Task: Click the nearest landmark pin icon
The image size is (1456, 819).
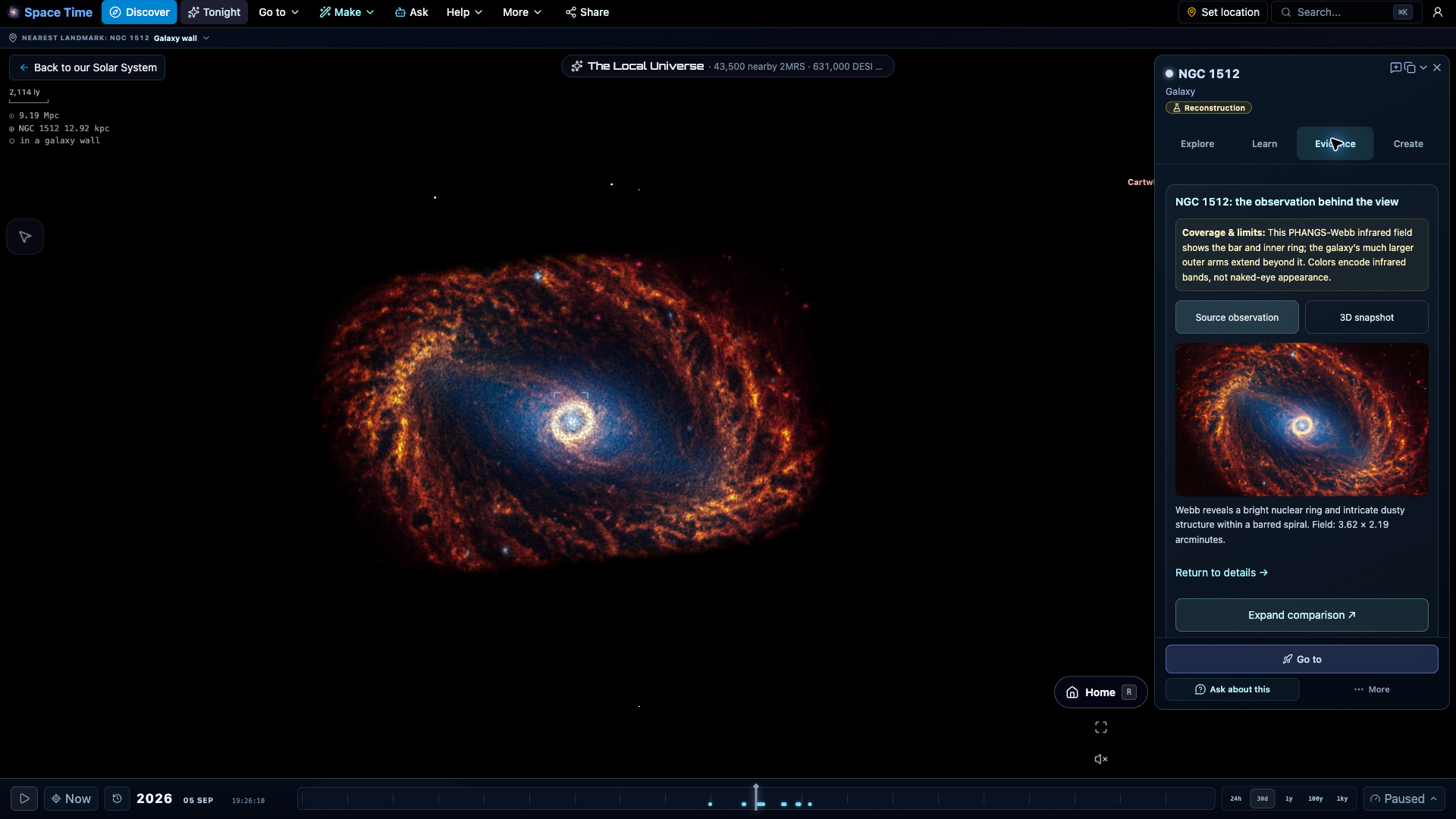Action: (13, 38)
